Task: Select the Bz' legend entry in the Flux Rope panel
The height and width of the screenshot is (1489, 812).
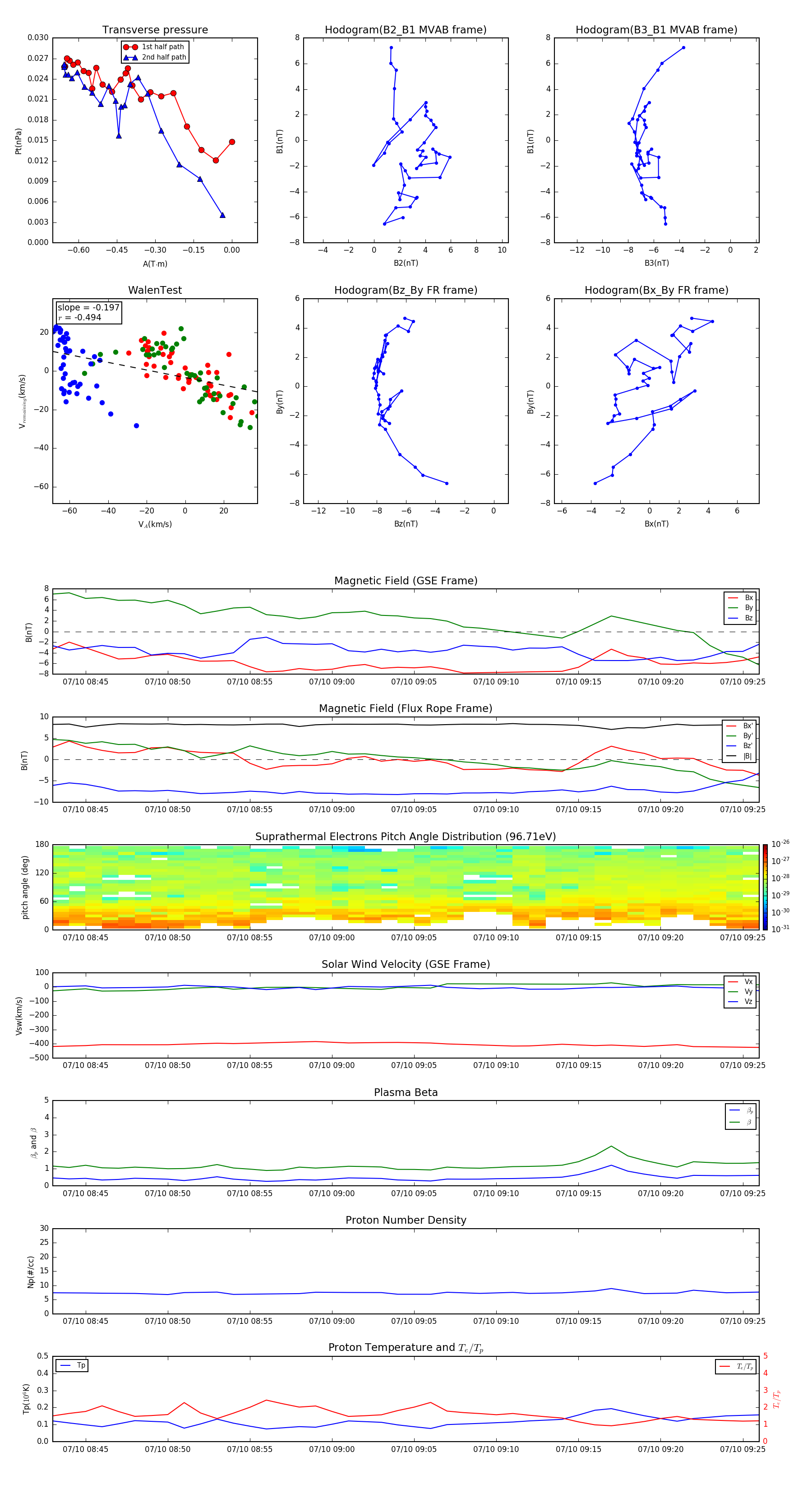Action: [x=739, y=746]
